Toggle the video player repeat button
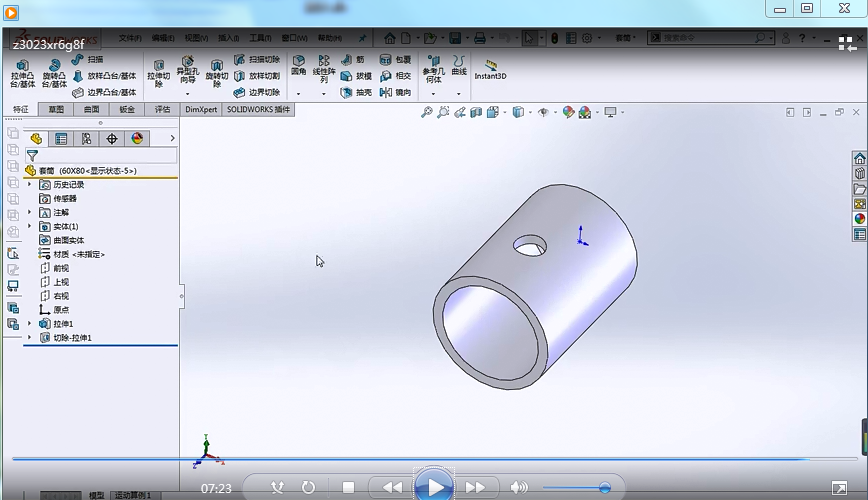This screenshot has height=500, width=868. click(x=308, y=487)
